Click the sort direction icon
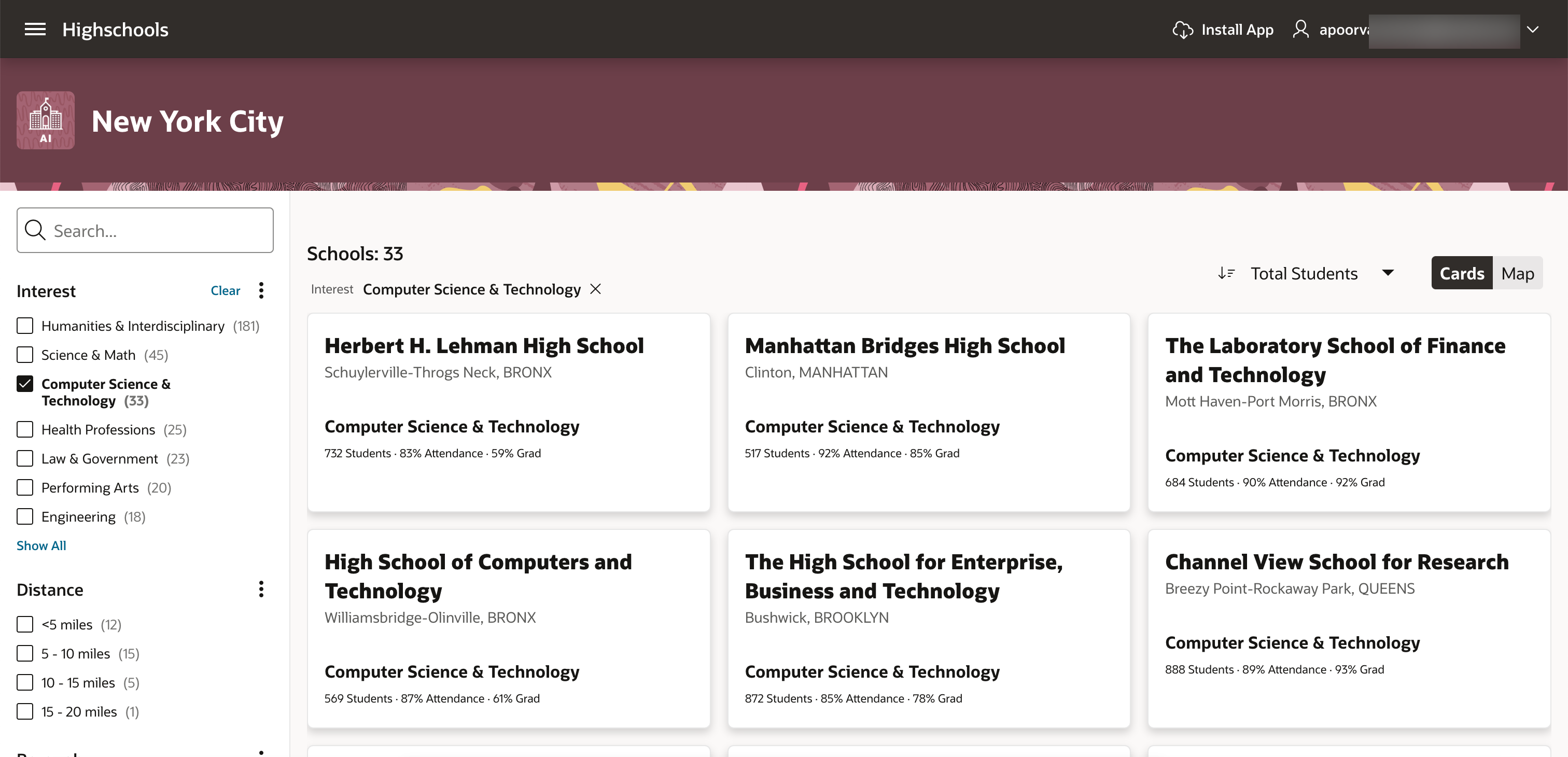This screenshot has height=757, width=1568. tap(1225, 273)
